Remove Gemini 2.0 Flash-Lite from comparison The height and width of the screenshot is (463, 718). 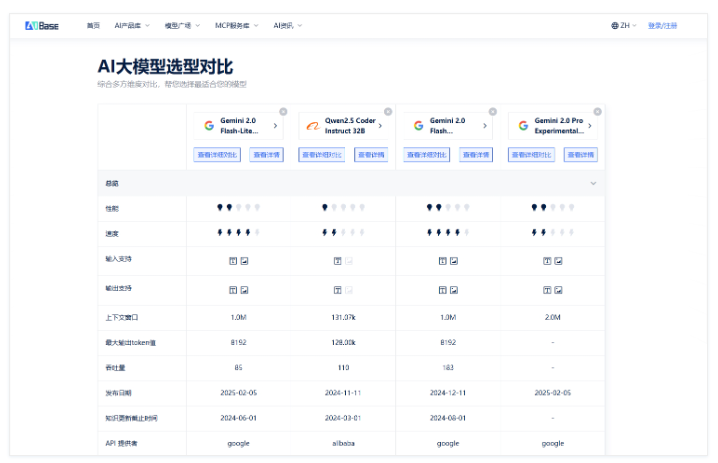coord(283,112)
